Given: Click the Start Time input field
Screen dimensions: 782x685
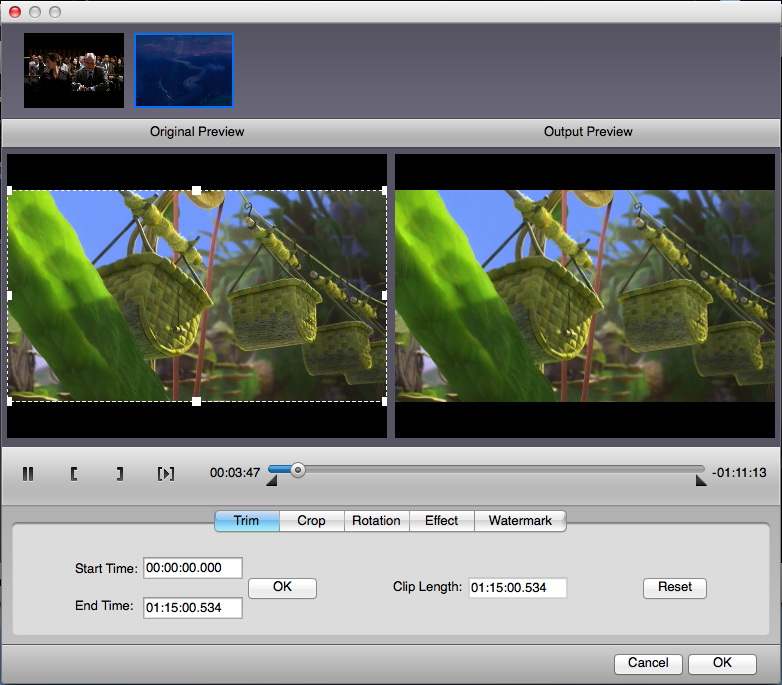Looking at the screenshot, I should tap(193, 568).
